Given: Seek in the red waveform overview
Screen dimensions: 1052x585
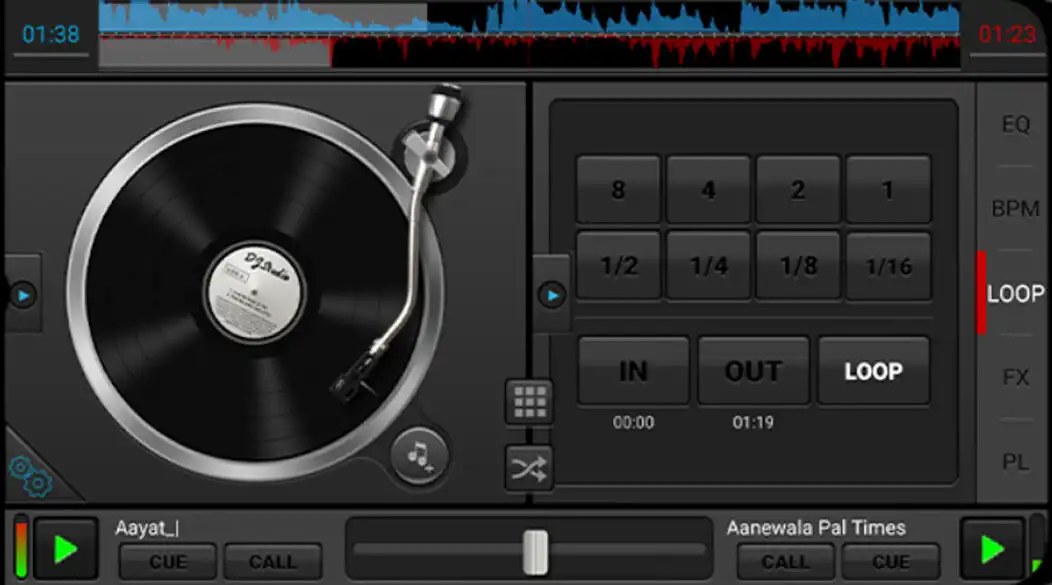Looking at the screenshot, I should [x=529, y=51].
